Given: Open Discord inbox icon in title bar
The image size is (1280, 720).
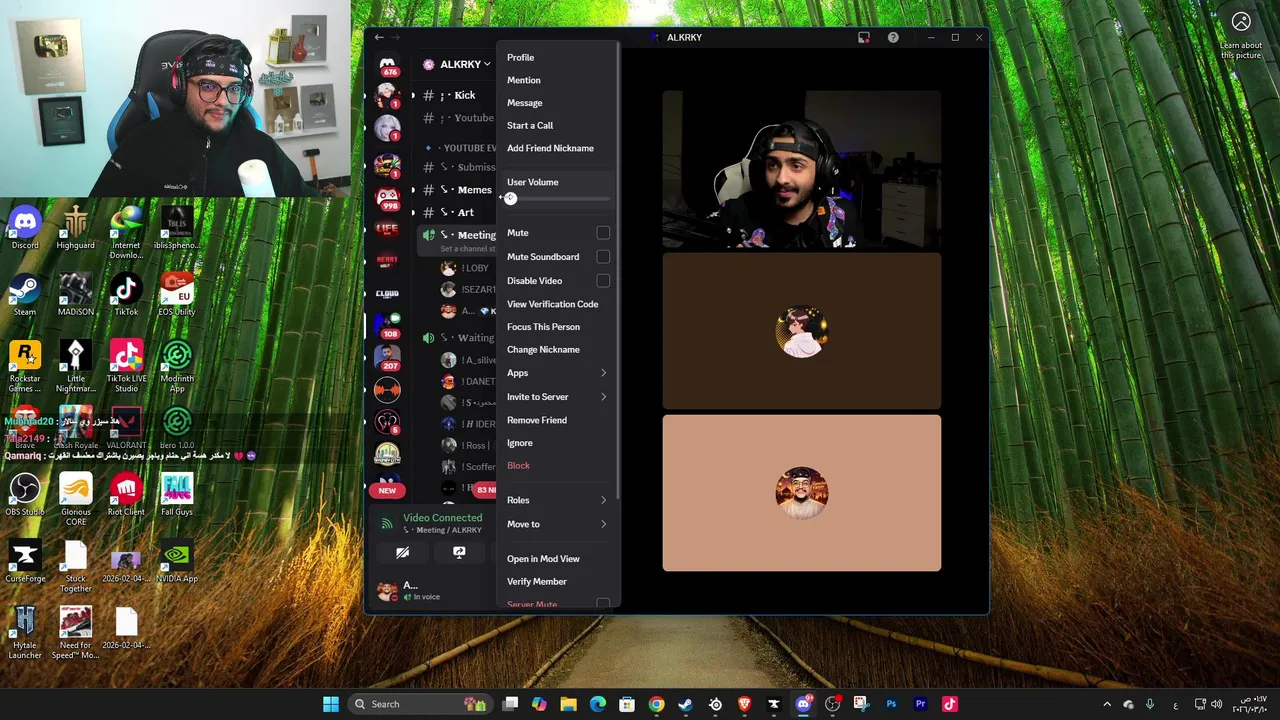Looking at the screenshot, I should [x=864, y=37].
